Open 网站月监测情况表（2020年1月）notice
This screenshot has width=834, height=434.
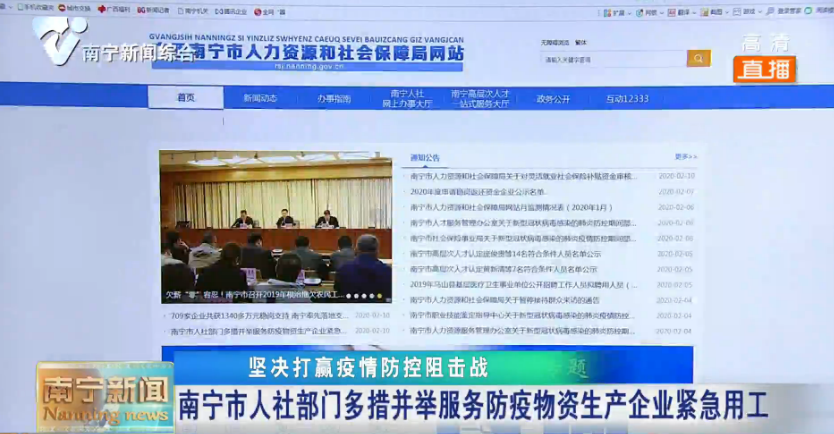pos(511,207)
